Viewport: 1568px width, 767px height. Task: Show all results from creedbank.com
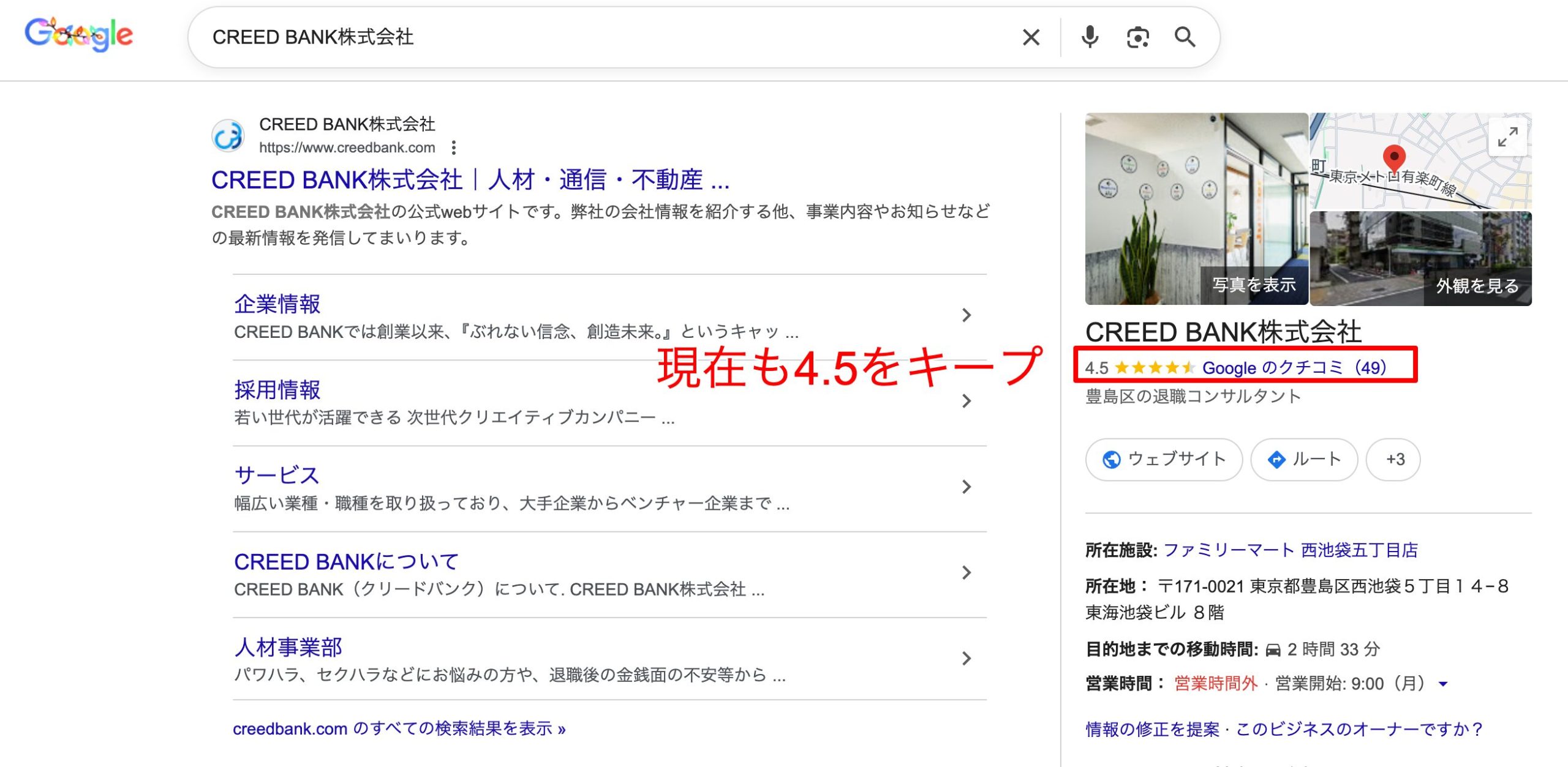pyautogui.click(x=399, y=728)
